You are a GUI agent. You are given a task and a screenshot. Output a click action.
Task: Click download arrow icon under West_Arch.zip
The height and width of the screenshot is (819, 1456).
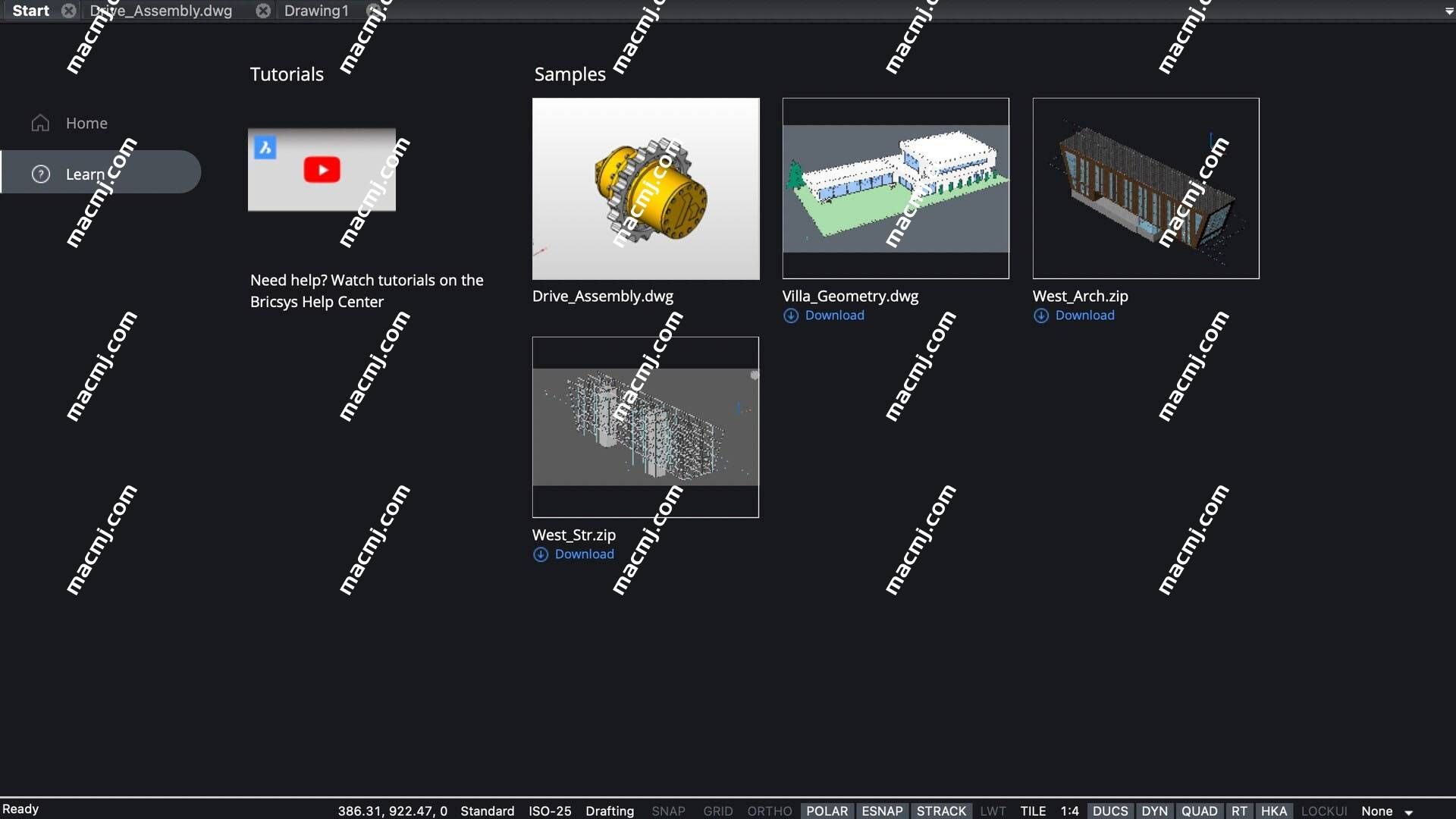click(1041, 315)
